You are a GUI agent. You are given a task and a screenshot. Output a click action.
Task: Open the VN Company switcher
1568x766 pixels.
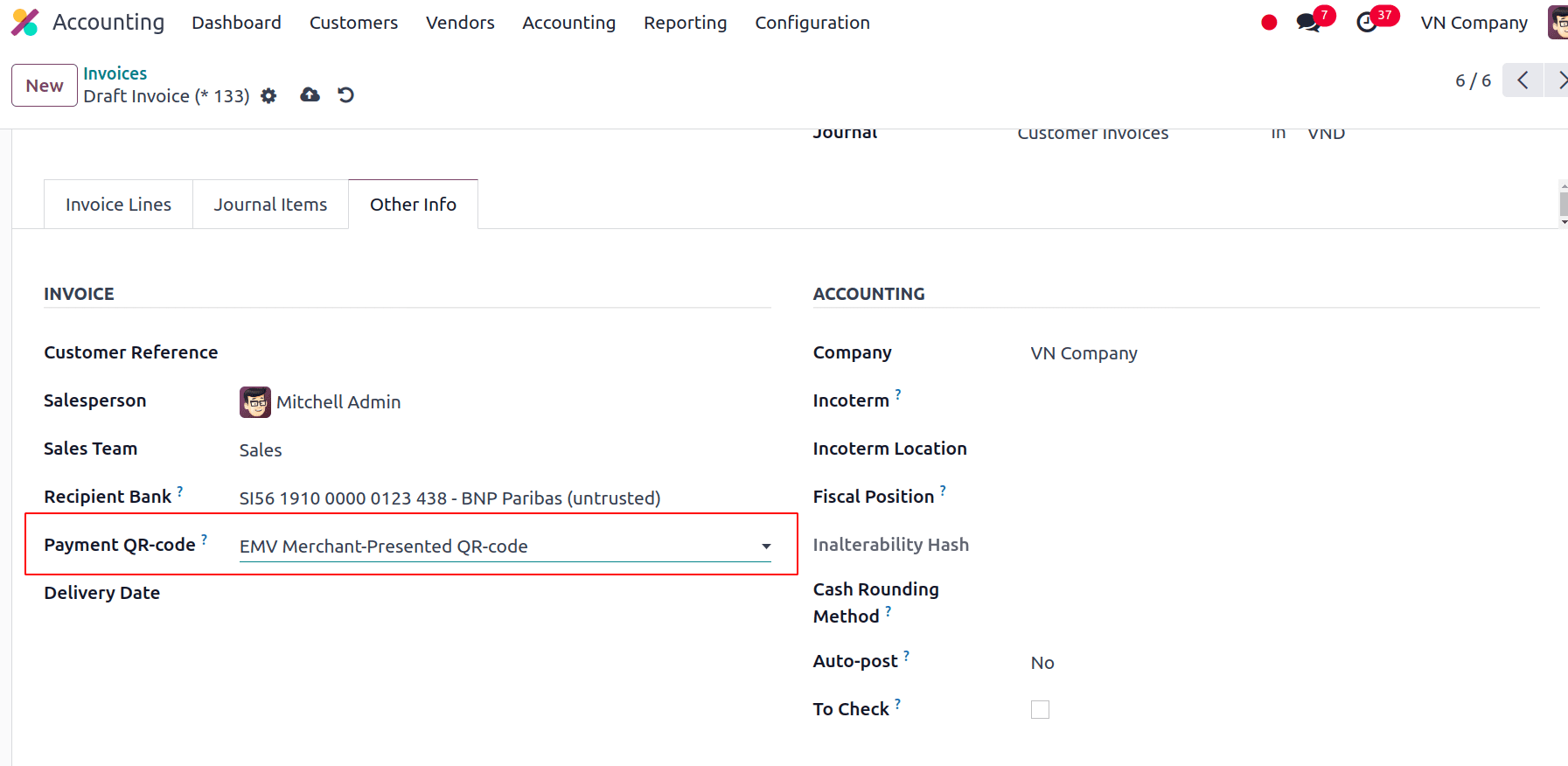(x=1474, y=23)
